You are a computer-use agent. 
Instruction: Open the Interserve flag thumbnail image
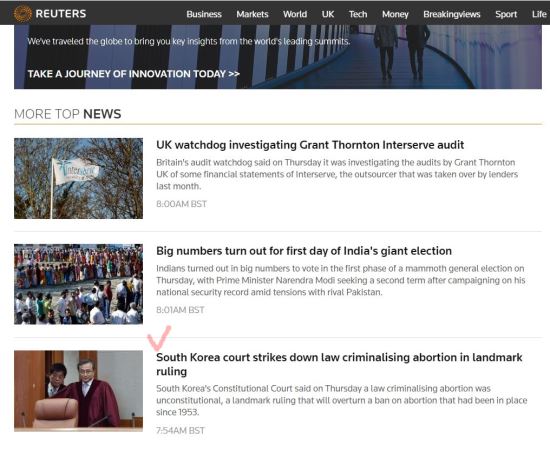point(79,178)
